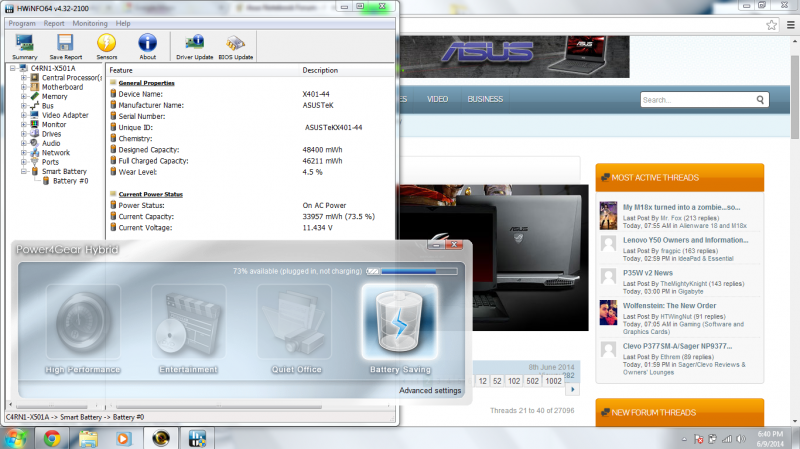Expand the Motherboard tree node
Viewport: 800px width, 449px height.
pyautogui.click(x=23, y=87)
